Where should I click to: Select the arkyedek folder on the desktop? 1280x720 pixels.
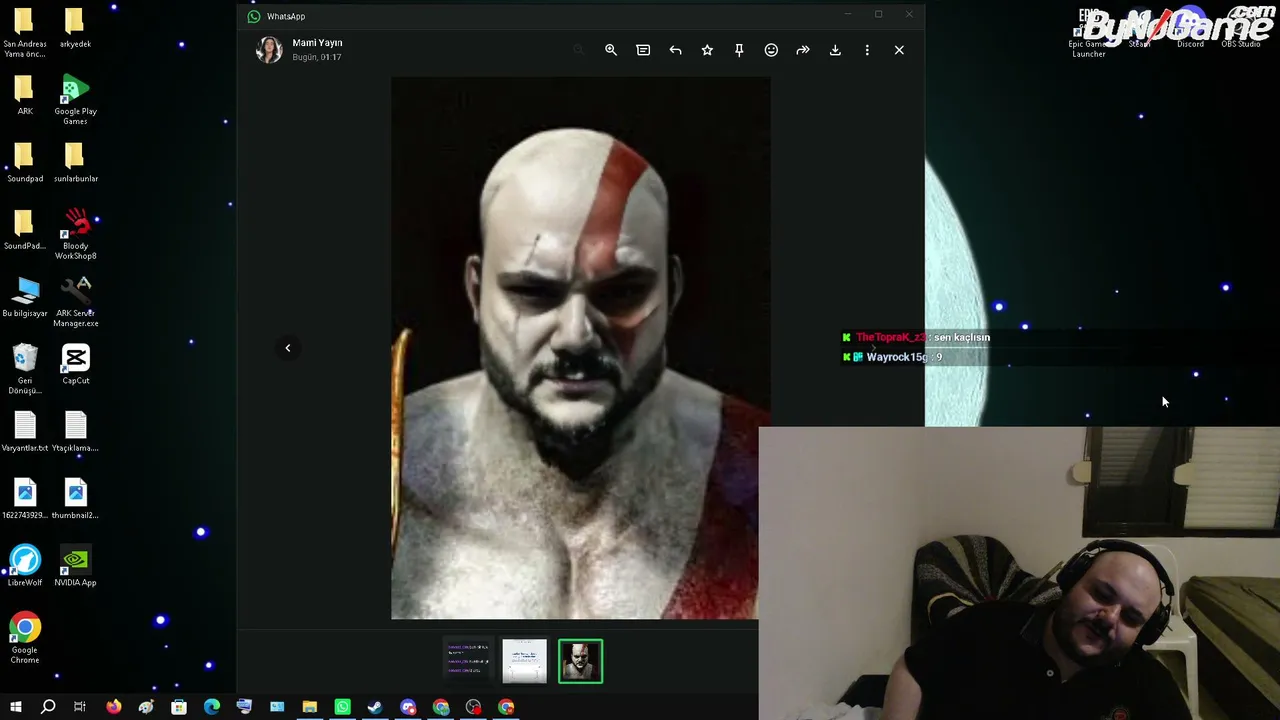click(x=75, y=29)
